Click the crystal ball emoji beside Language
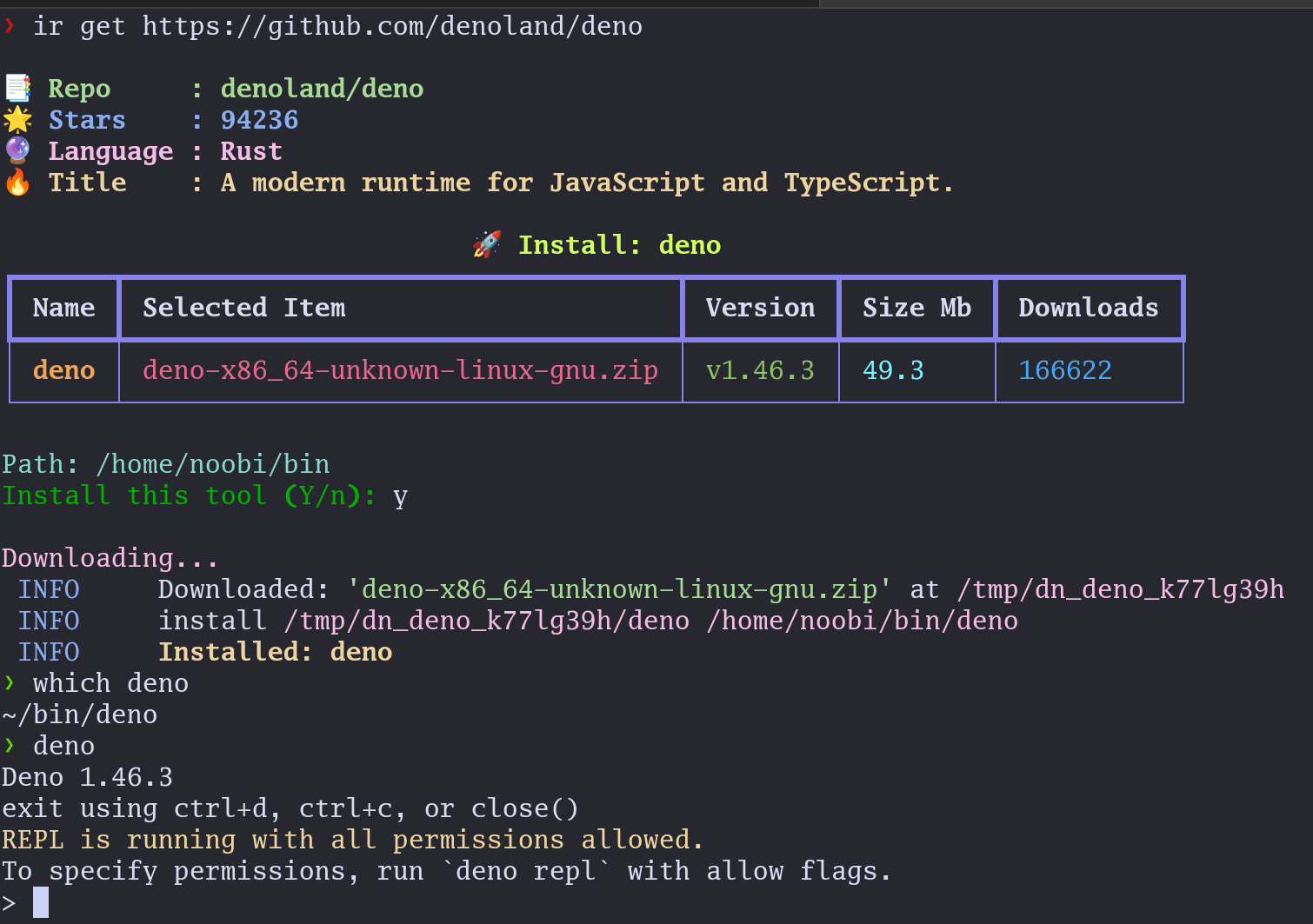The height and width of the screenshot is (924, 1313). coord(17,150)
